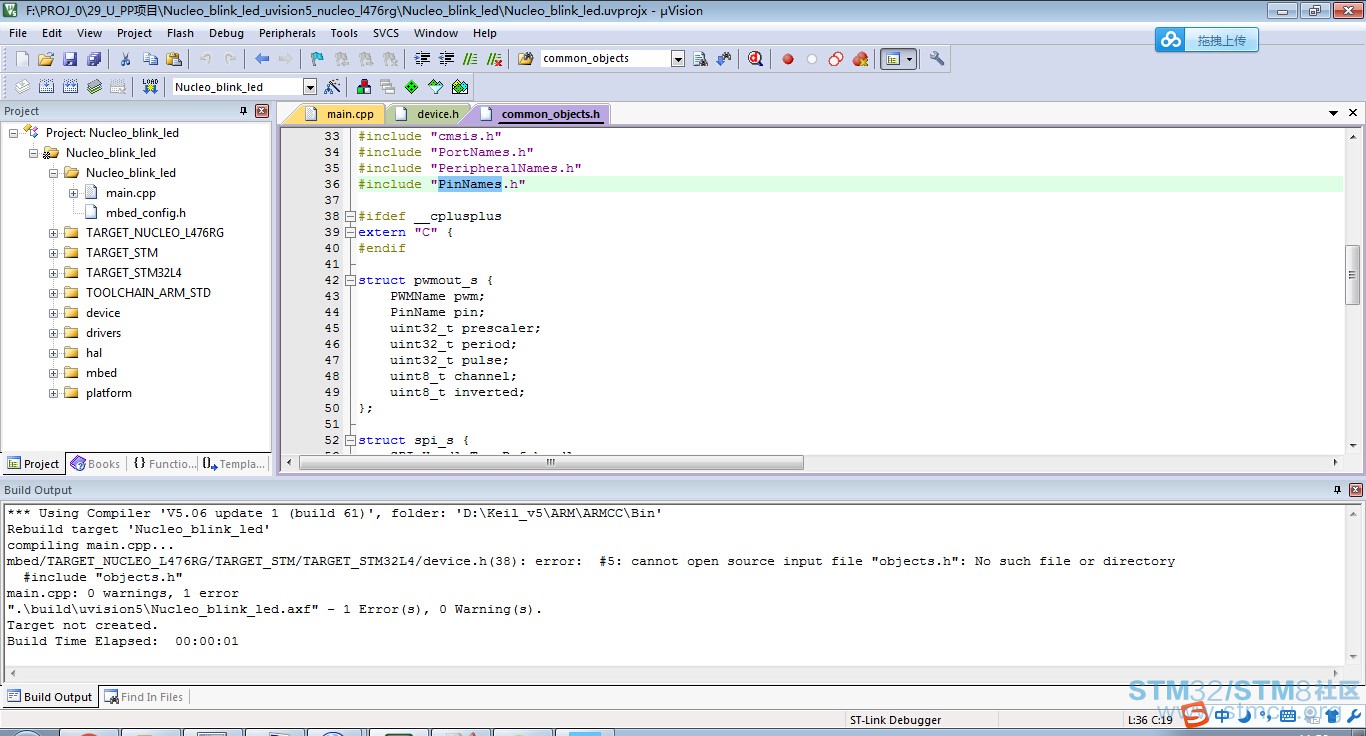The image size is (1366, 736).
Task: Insert a breakpoint with the red dot
Action: click(x=788, y=59)
